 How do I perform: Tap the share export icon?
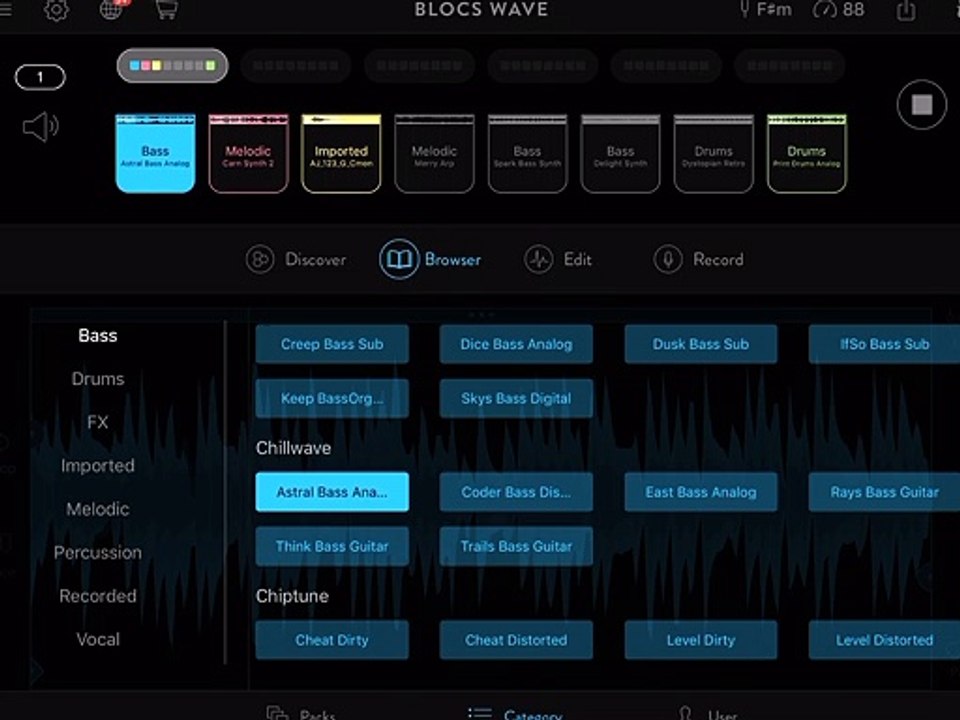pyautogui.click(x=906, y=10)
